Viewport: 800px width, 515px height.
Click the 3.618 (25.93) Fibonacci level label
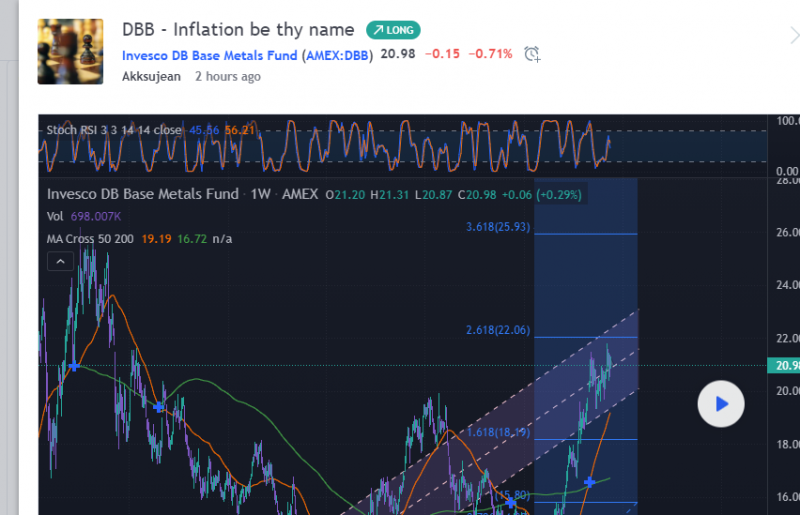498,227
